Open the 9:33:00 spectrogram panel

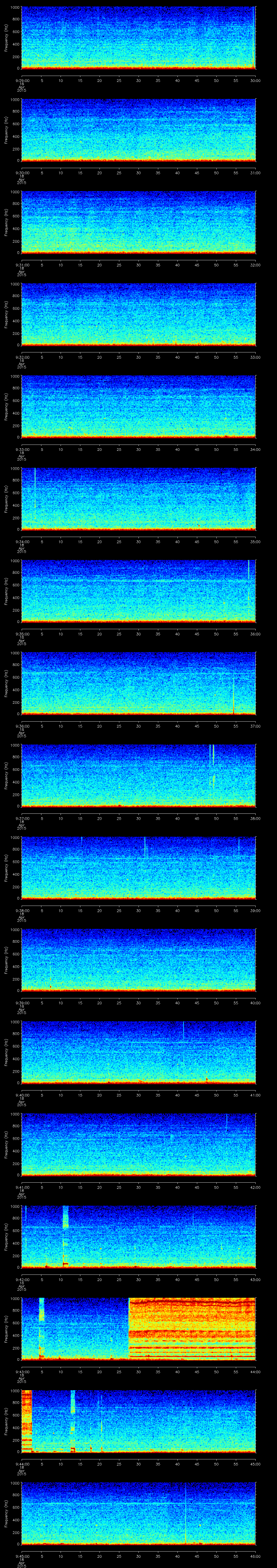[x=138, y=407]
